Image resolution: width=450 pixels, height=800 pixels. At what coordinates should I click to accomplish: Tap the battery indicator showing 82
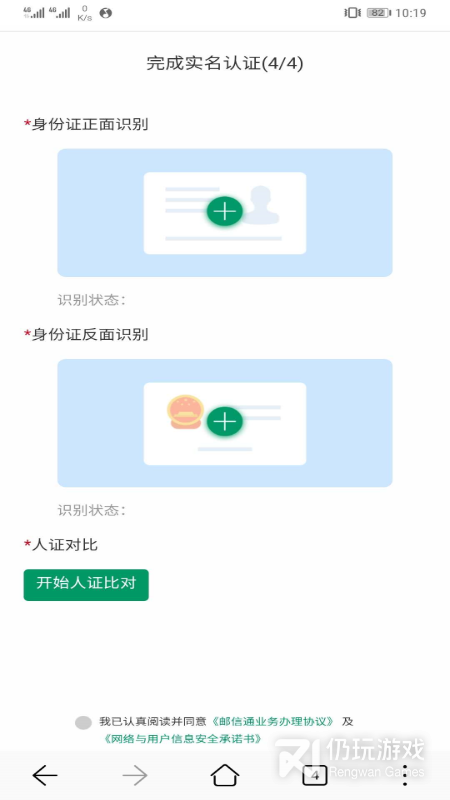379,13
